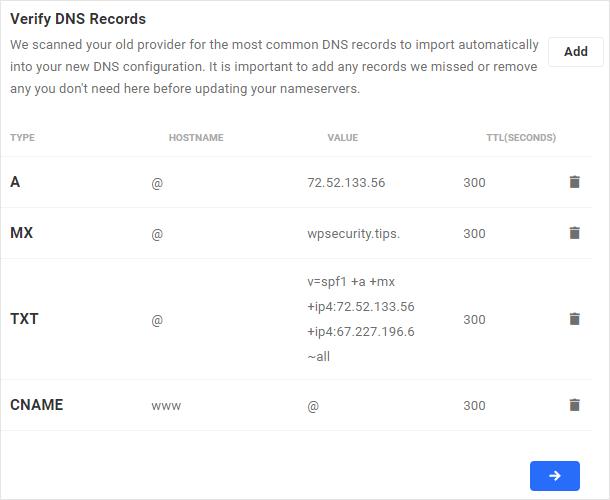Click the Verify DNS Records heading
Image resolution: width=610 pixels, height=500 pixels.
click(x=78, y=19)
